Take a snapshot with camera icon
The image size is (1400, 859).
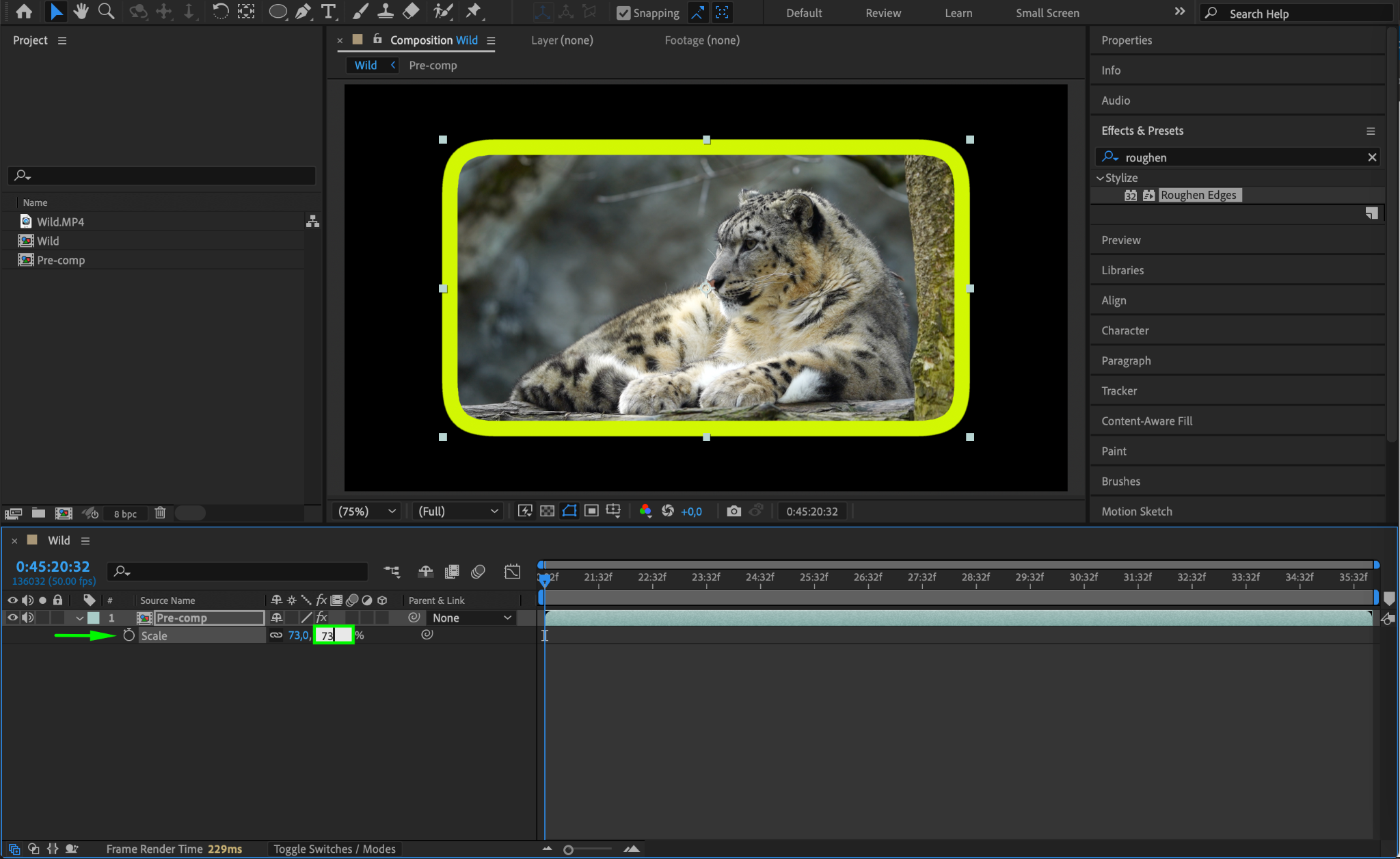coord(733,511)
